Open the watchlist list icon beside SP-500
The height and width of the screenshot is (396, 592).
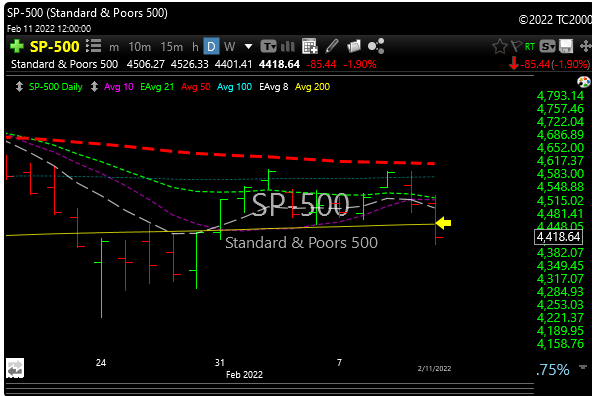(94, 46)
